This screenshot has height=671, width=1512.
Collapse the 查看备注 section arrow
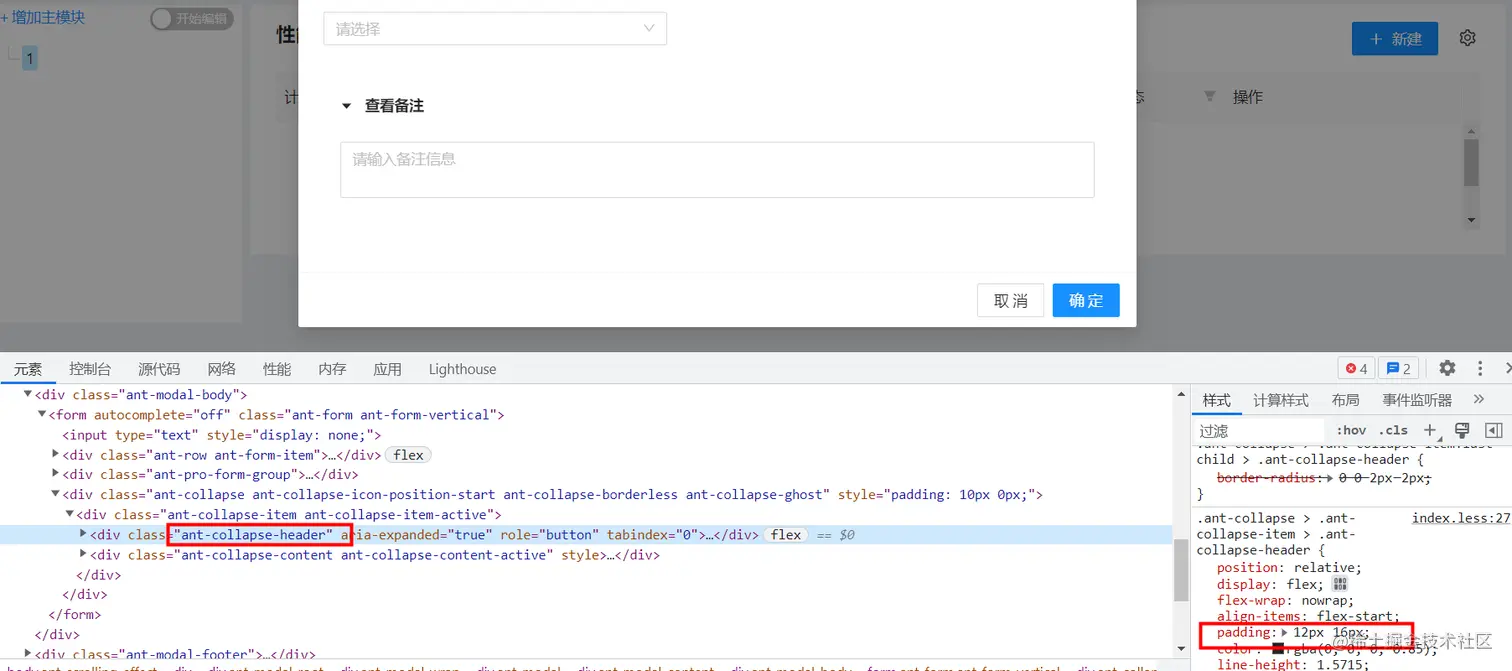click(347, 105)
